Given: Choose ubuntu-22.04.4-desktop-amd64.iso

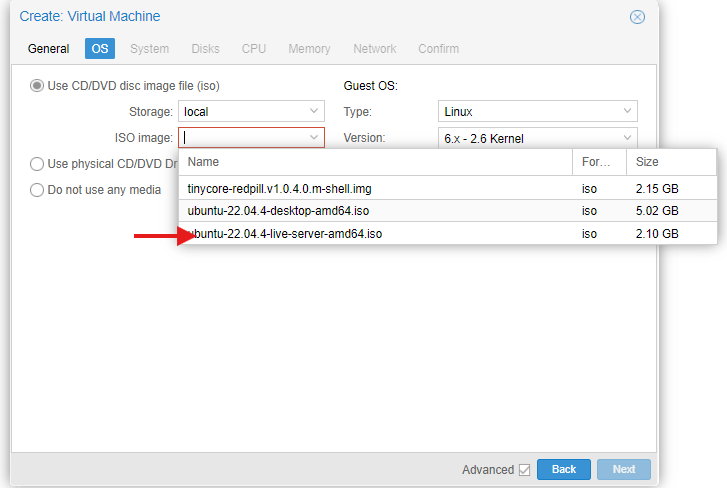Looking at the screenshot, I should (448, 211).
